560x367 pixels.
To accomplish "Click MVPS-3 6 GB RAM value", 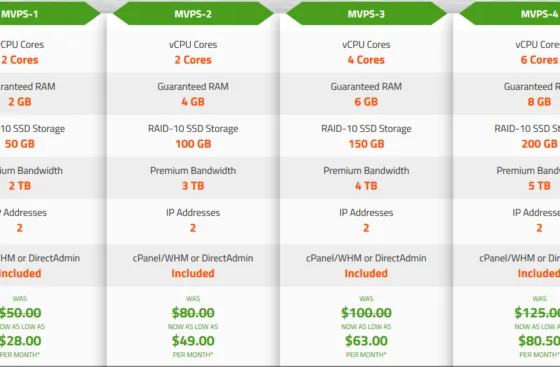I will [366, 102].
